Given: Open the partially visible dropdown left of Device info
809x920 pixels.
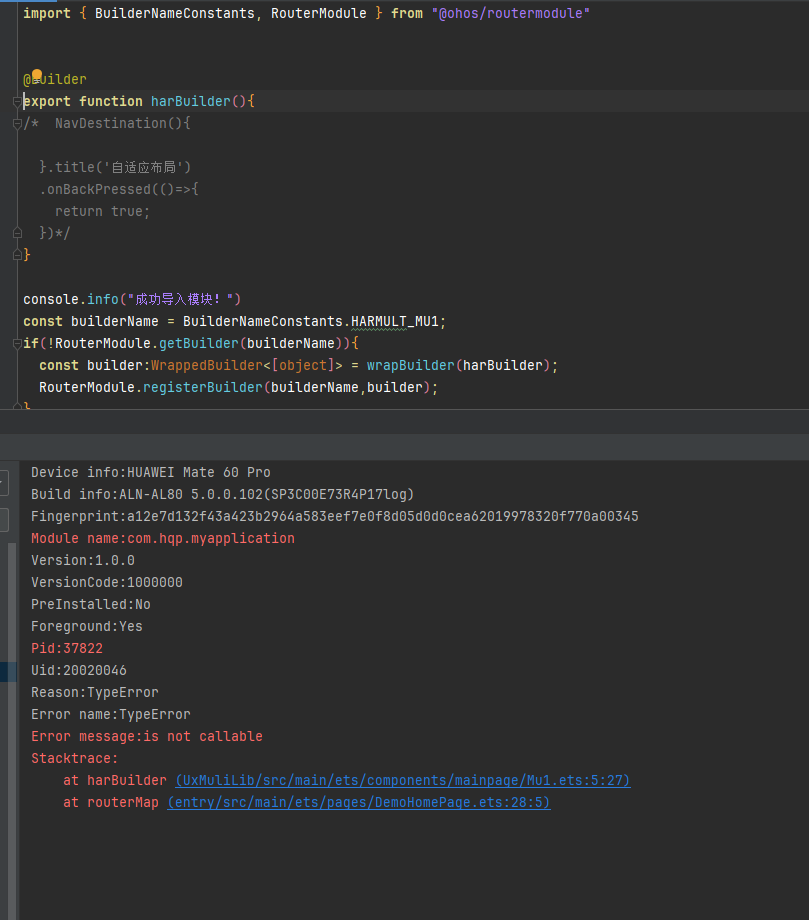Looking at the screenshot, I should point(4,481).
